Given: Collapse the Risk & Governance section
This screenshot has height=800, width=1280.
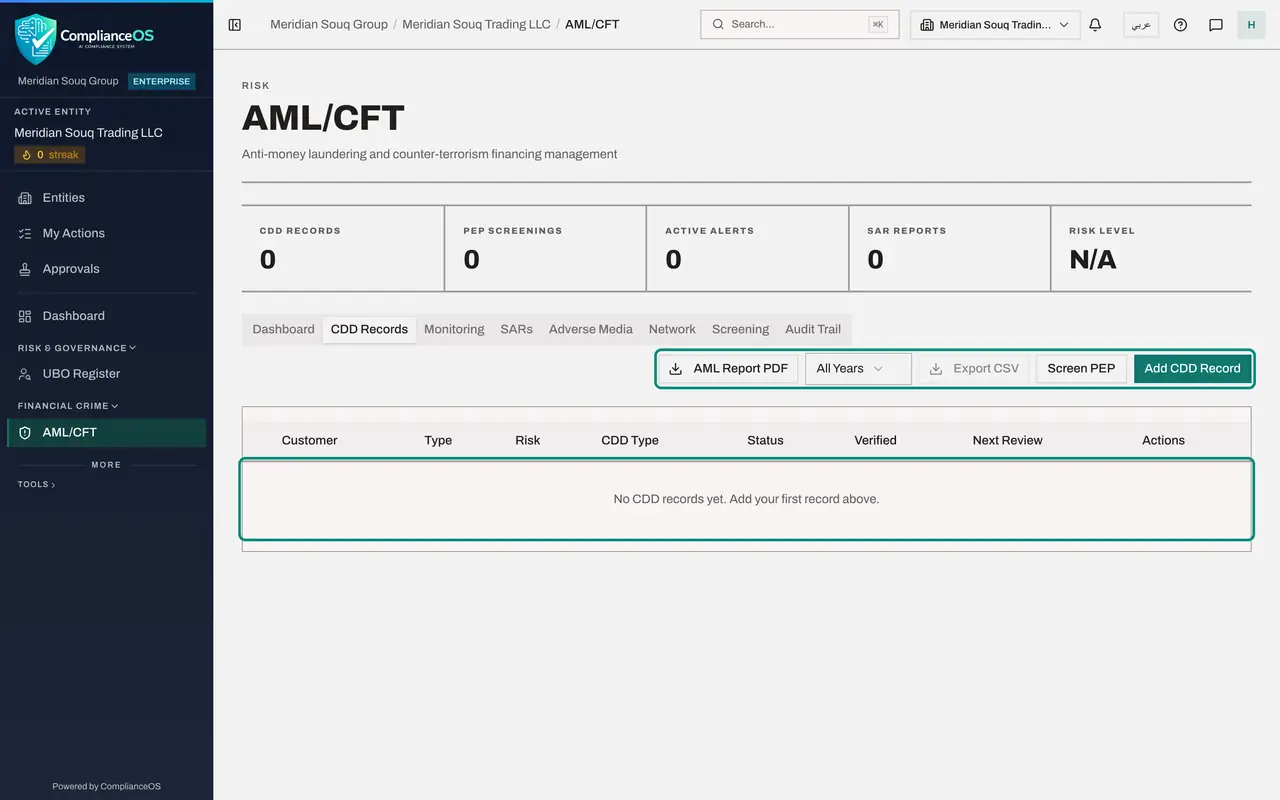Looking at the screenshot, I should pyautogui.click(x=77, y=348).
